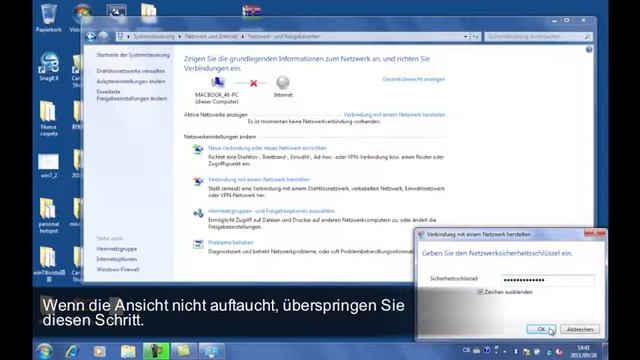The image size is (640, 360).
Task: Click the search magnifier in Control Panel
Action: (587, 37)
